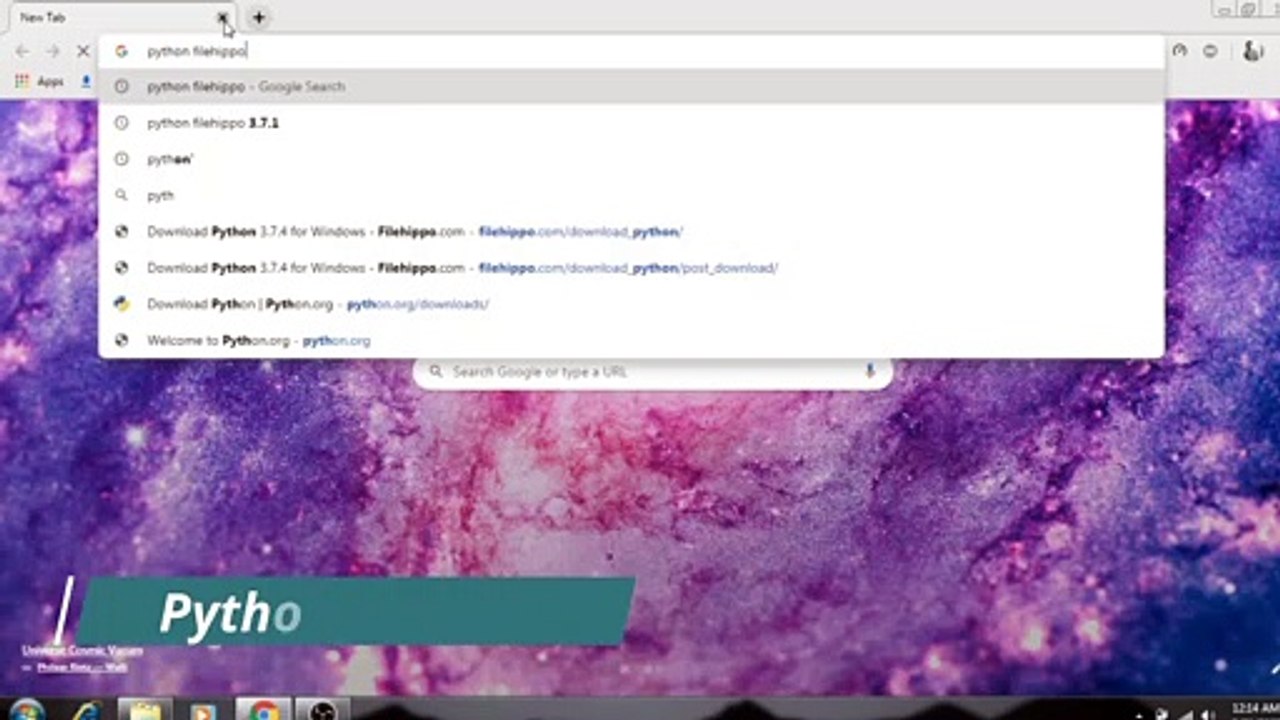Choose the 'pyth' search suggestion
Screen dimensions: 1280x720
point(631,196)
